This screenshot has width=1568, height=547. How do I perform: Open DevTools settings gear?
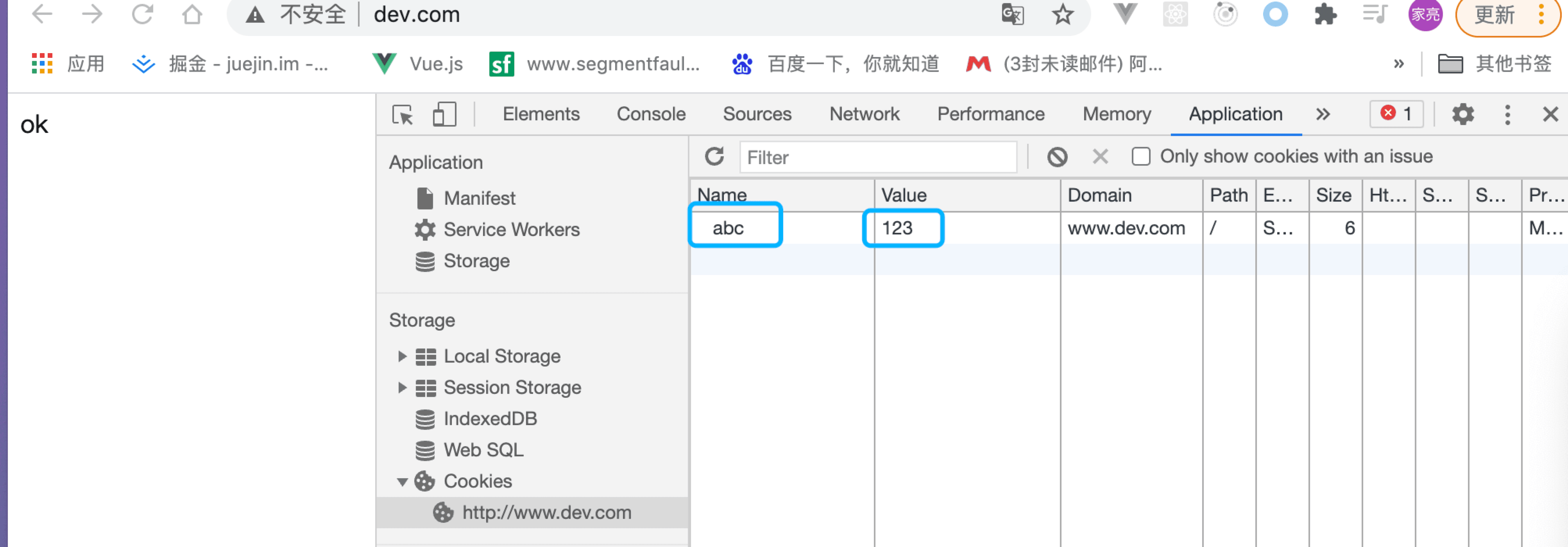click(1462, 114)
